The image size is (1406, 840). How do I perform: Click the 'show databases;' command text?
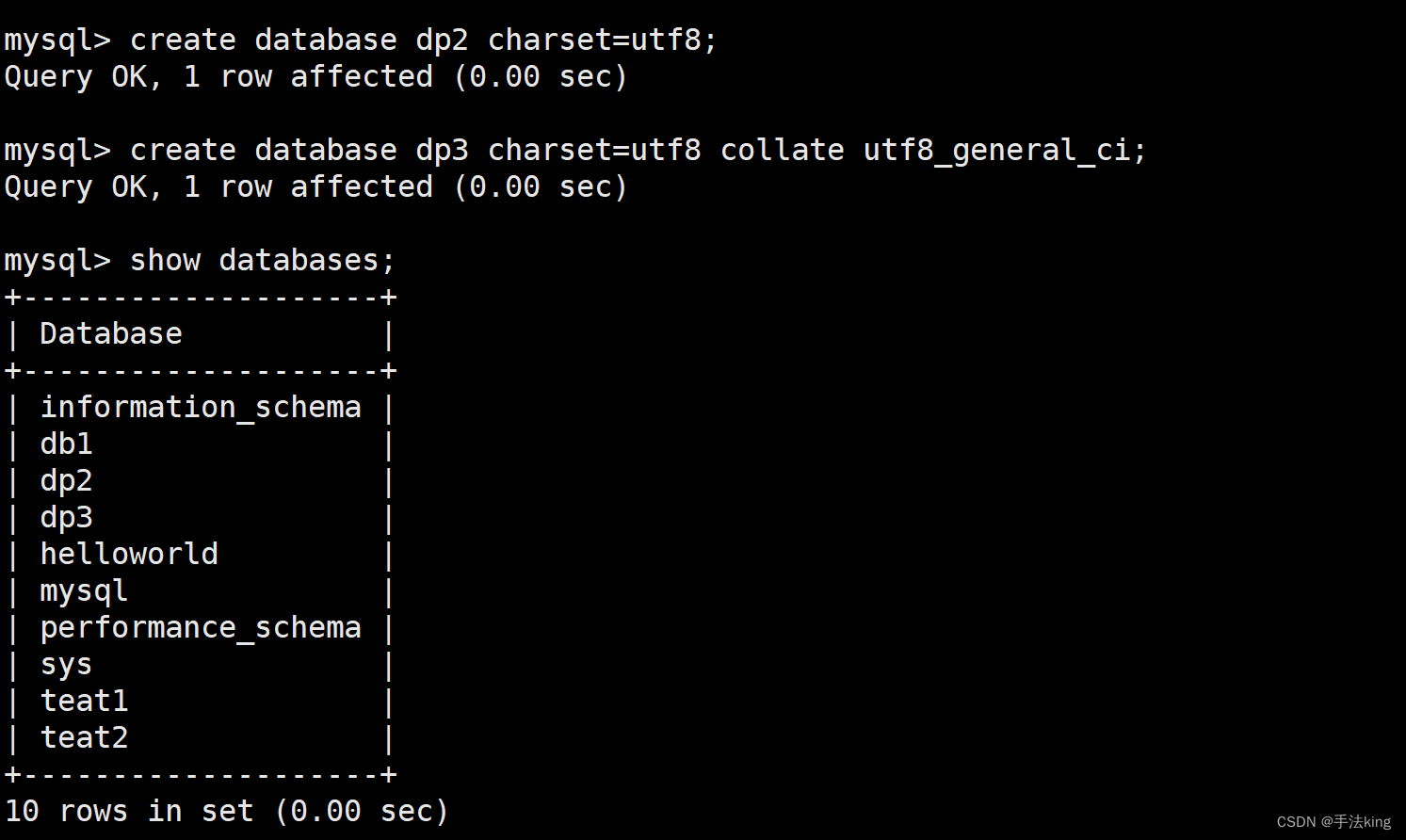pyautogui.click(x=262, y=261)
